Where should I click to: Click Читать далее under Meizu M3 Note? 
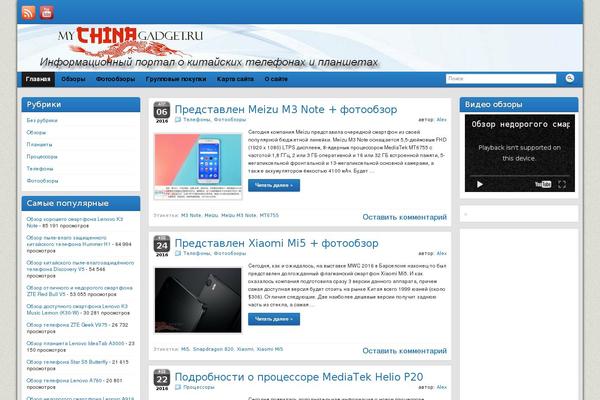[x=274, y=185]
